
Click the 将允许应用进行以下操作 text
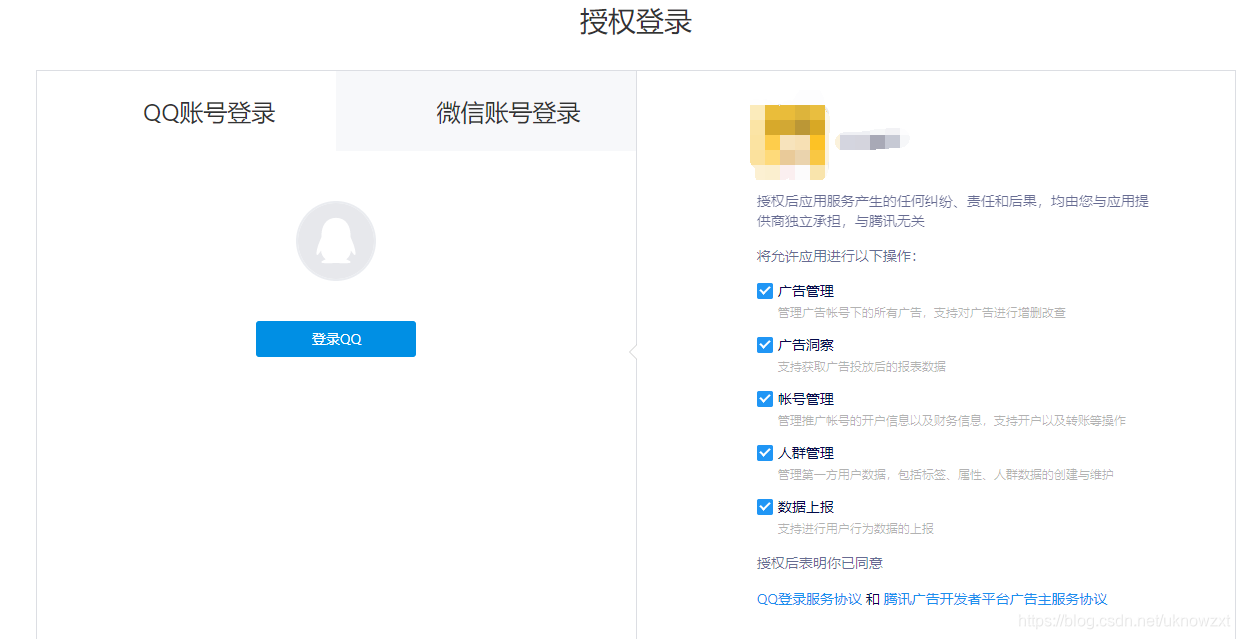(x=836, y=256)
